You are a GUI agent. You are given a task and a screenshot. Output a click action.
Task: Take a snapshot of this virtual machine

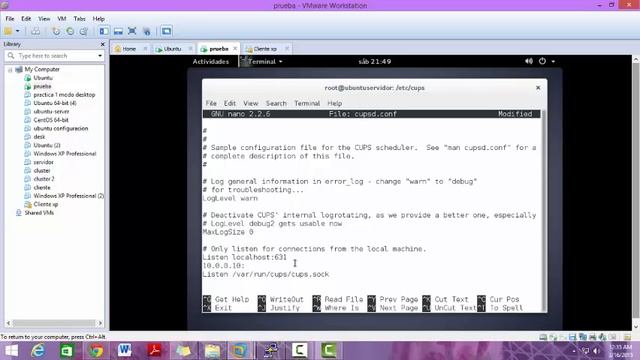56,31
